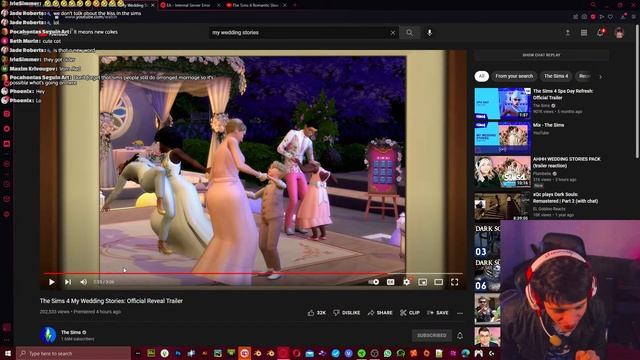The image size is (640, 360).
Task: Open Spa Day Refresh trailer thumbnail
Action: [x=502, y=104]
